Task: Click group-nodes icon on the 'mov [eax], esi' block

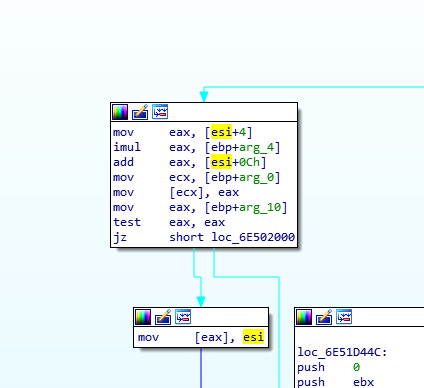Action: click(183, 317)
